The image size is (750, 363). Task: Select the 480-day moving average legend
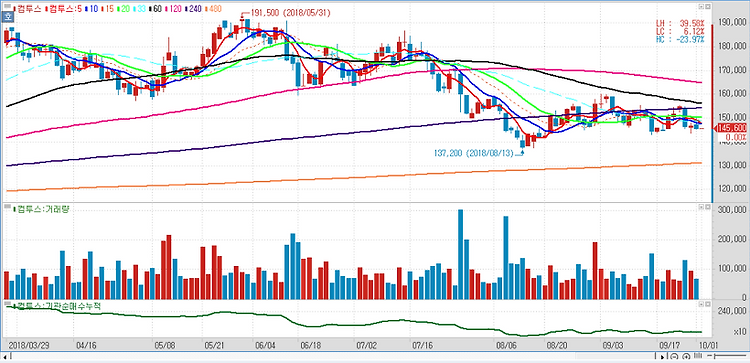[x=213, y=9]
